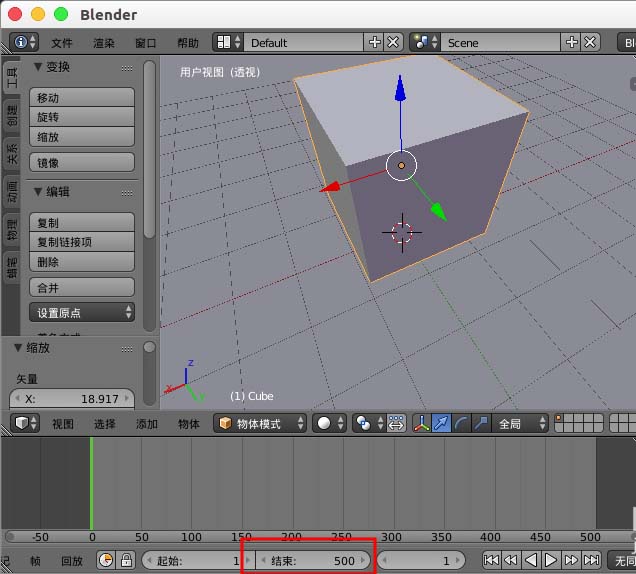Open the 物体 menu

point(189,424)
